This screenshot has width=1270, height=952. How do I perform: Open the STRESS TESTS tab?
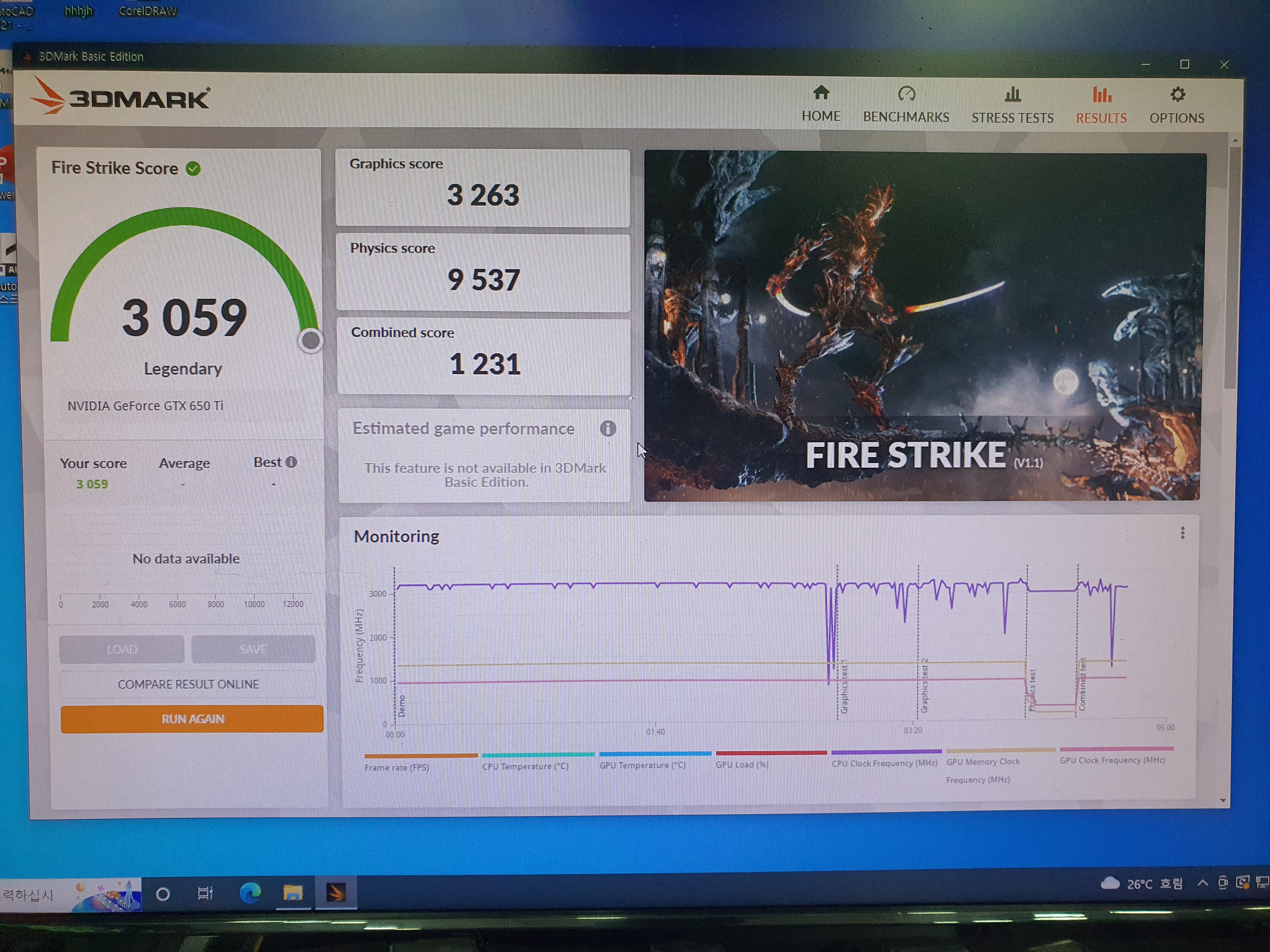click(x=1012, y=105)
